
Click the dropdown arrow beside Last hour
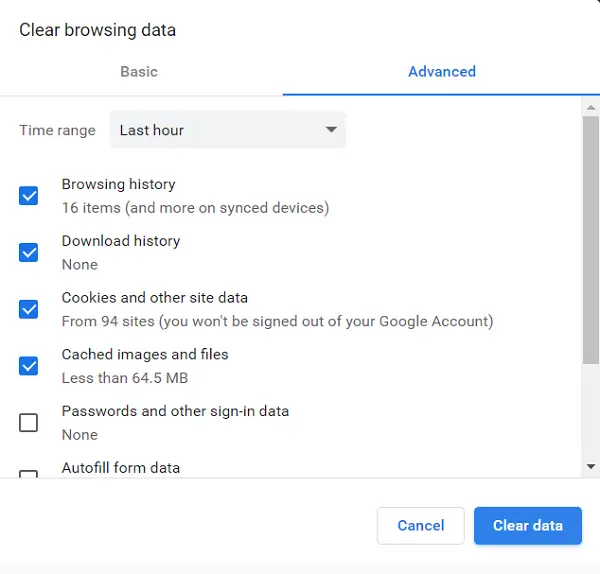tap(331, 130)
